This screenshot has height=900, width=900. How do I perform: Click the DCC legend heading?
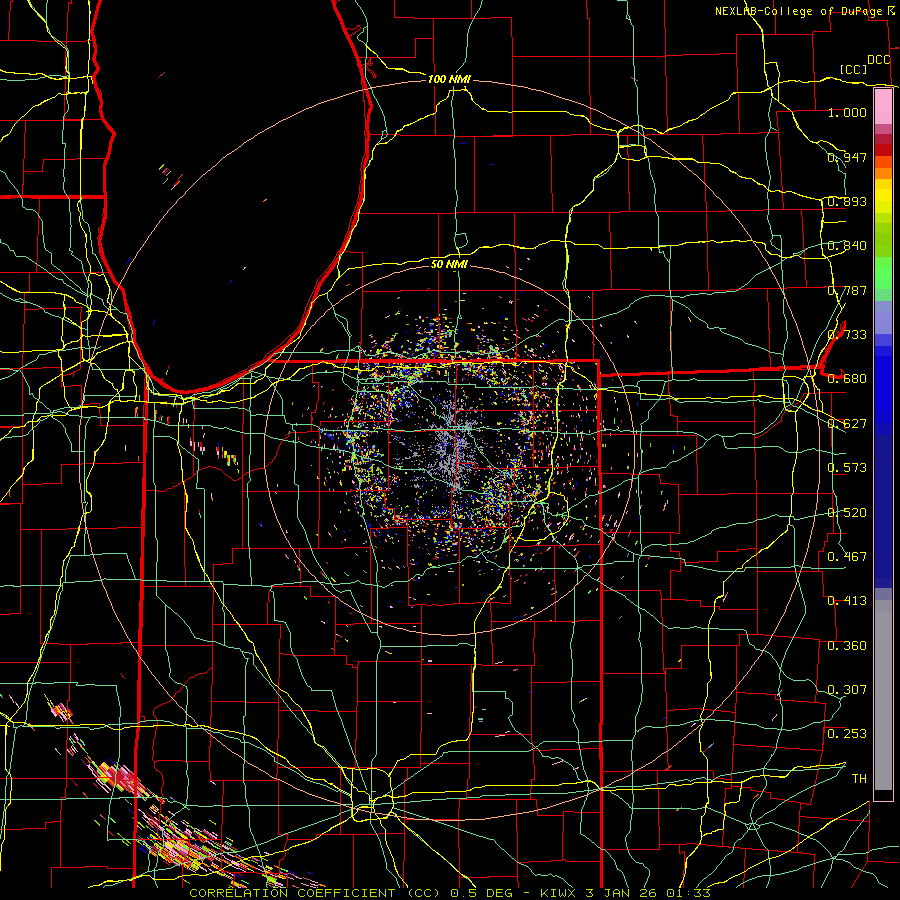pyautogui.click(x=878, y=60)
